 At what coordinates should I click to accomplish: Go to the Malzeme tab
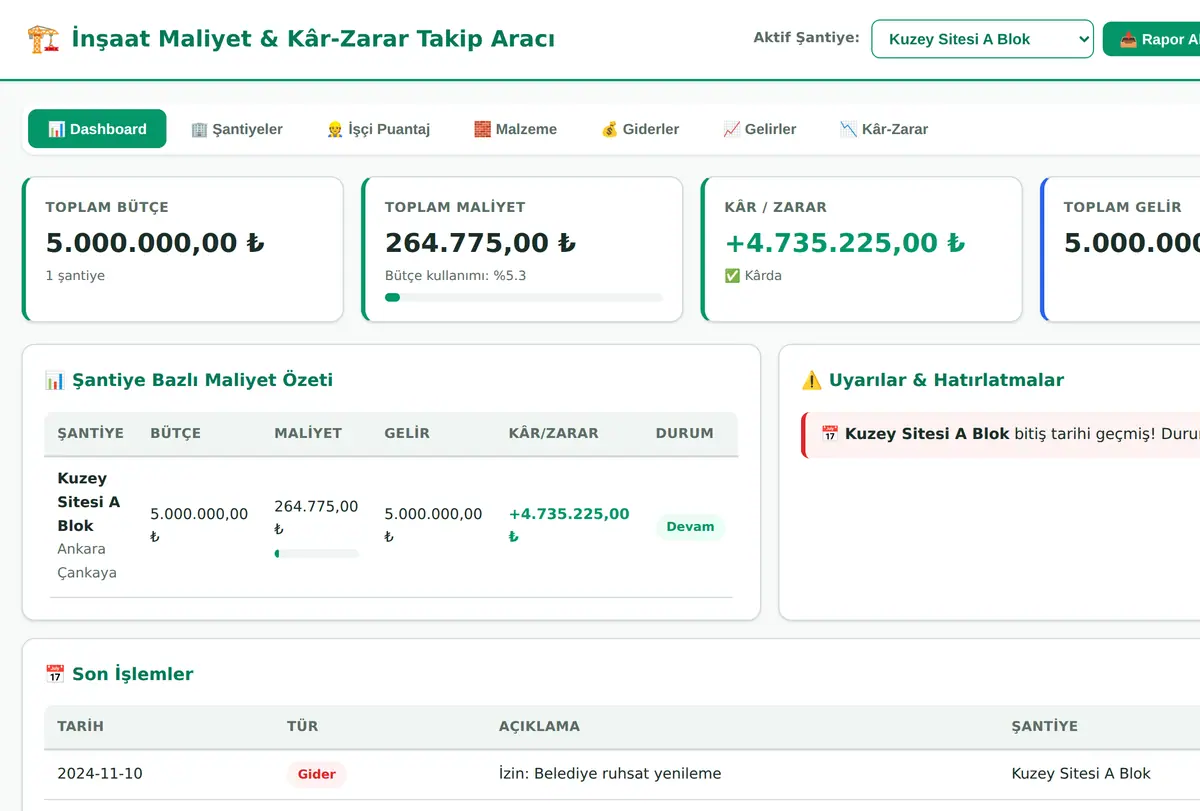[x=515, y=129]
